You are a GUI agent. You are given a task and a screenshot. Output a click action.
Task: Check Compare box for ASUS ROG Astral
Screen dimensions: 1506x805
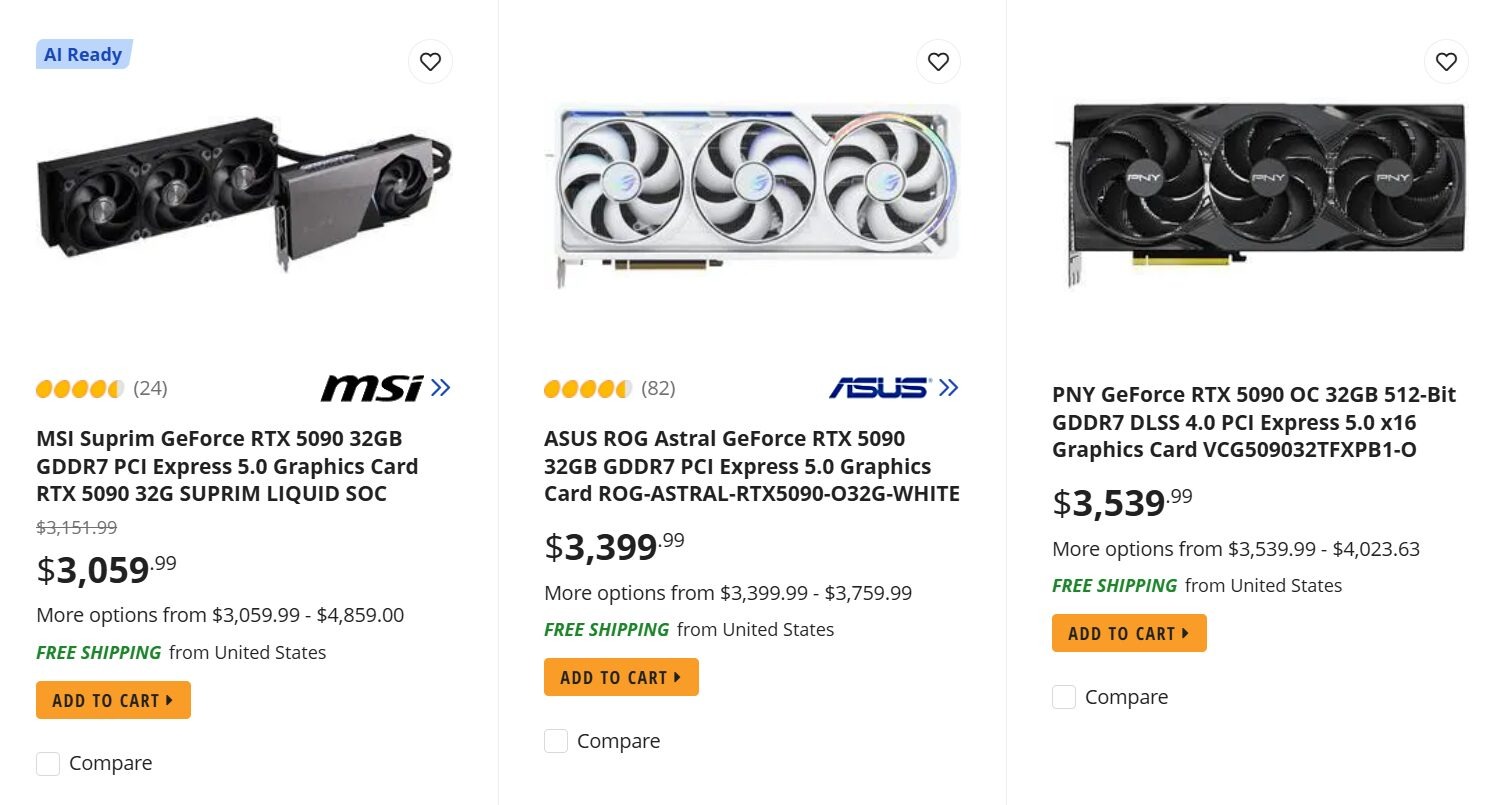point(556,741)
